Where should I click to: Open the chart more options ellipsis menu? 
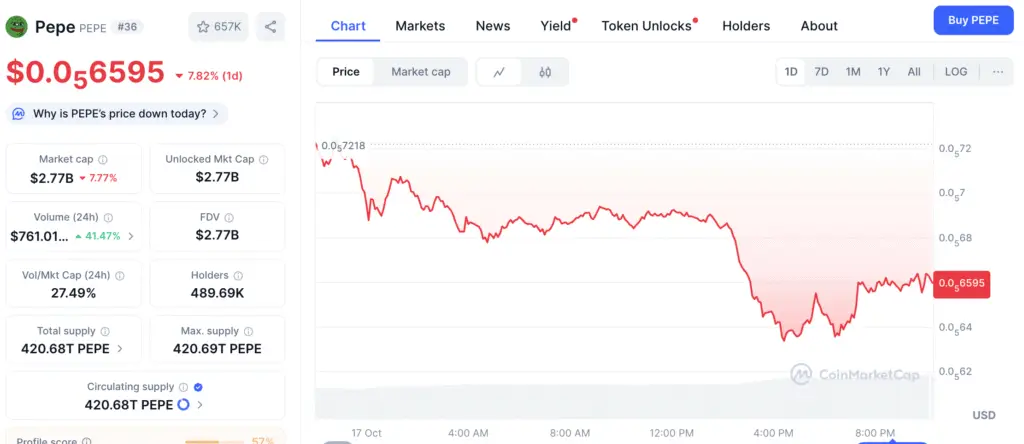(998, 72)
